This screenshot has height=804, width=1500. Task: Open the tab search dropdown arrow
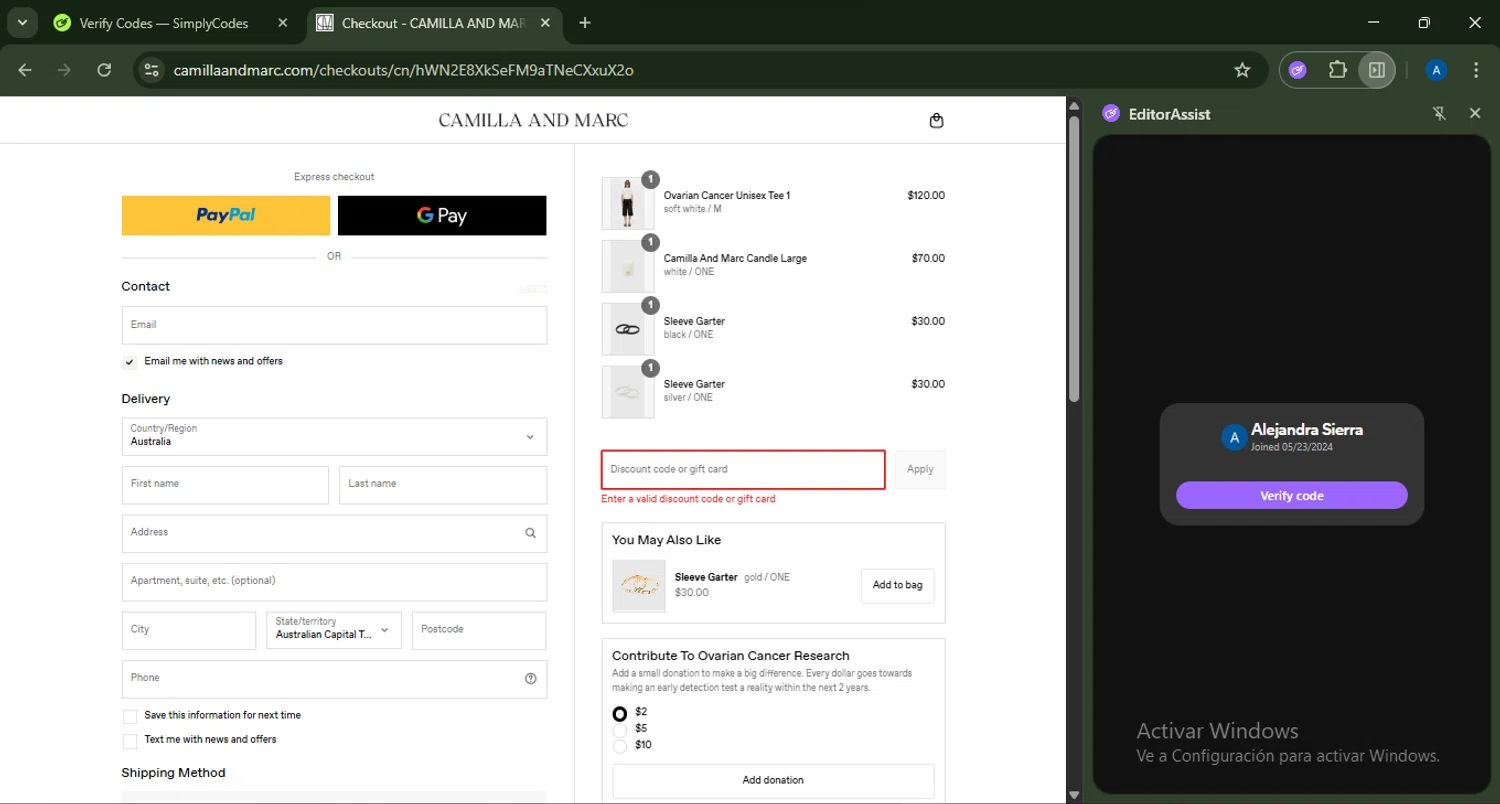pos(21,23)
